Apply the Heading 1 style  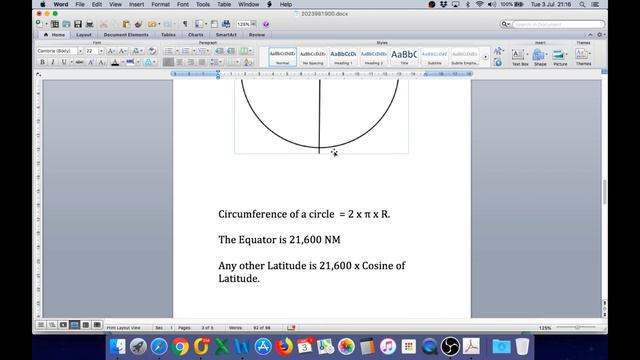(343, 57)
